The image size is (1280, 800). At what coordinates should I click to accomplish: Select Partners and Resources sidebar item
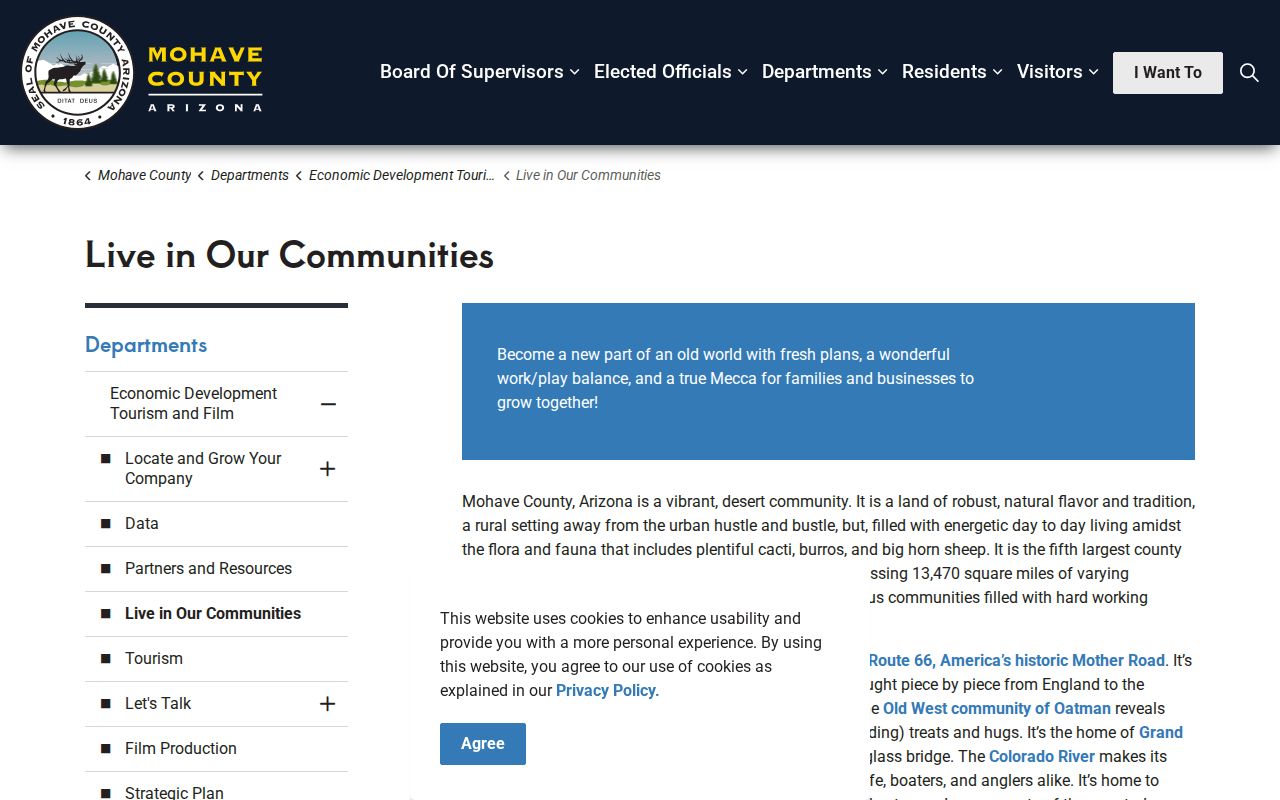coord(208,568)
